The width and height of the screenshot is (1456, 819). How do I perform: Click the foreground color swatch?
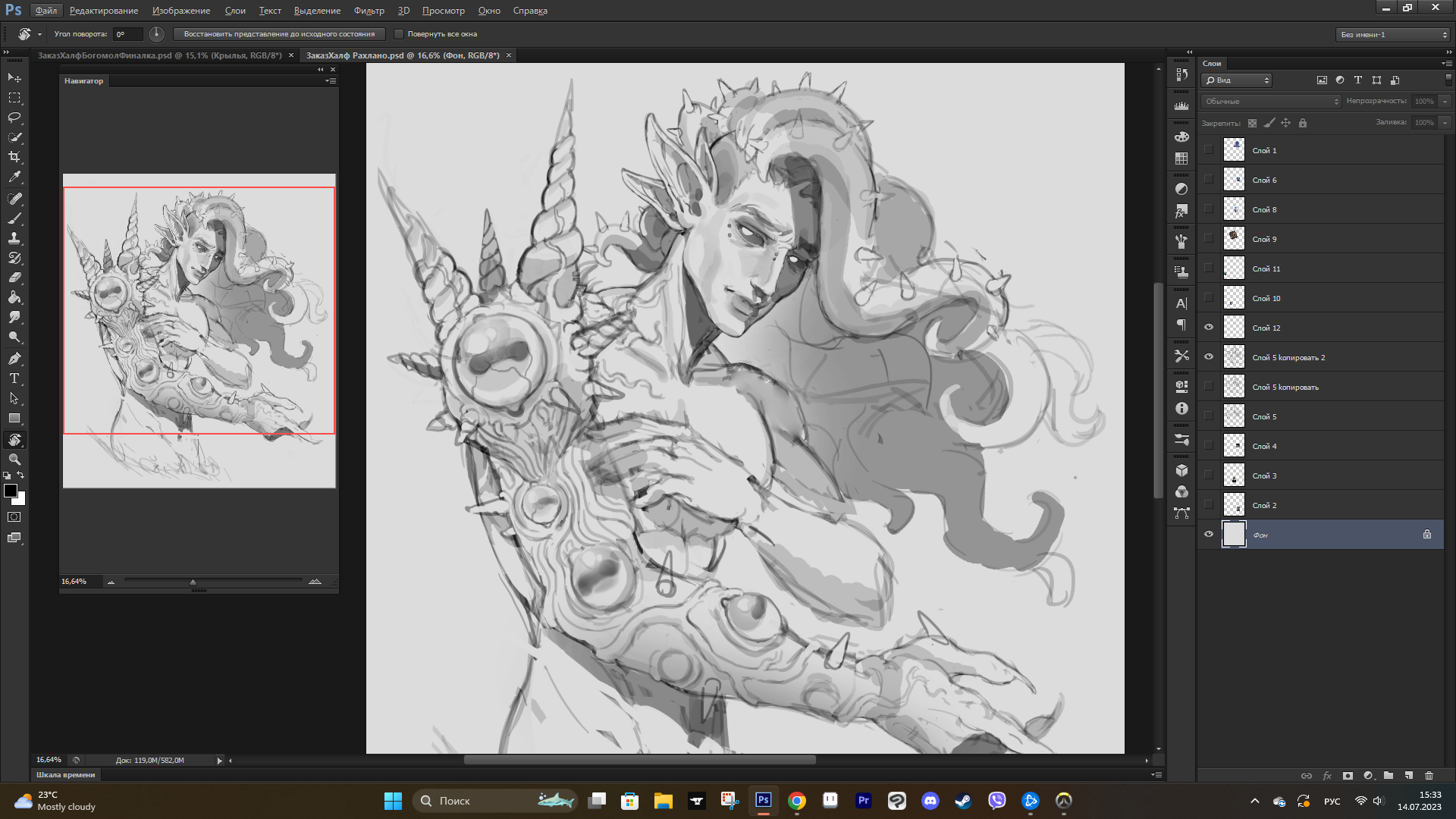click(x=11, y=491)
